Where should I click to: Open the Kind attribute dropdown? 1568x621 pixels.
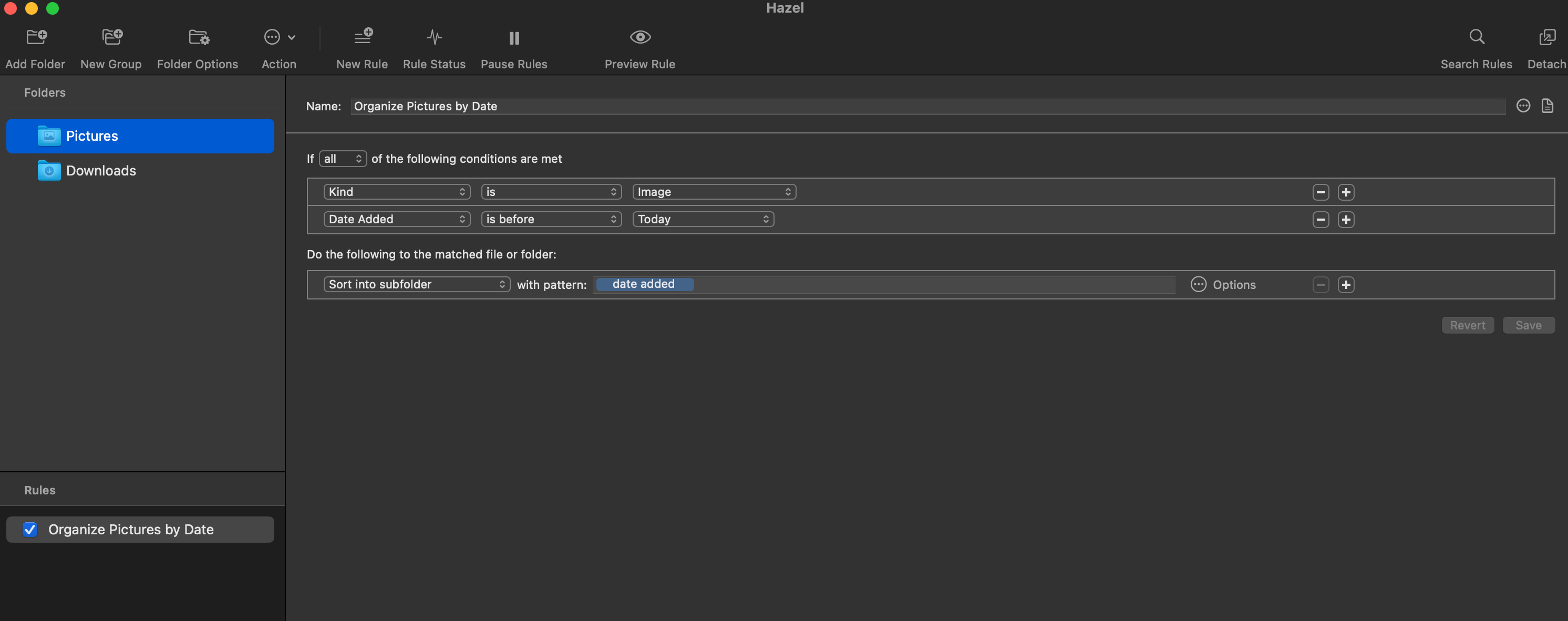coord(397,192)
